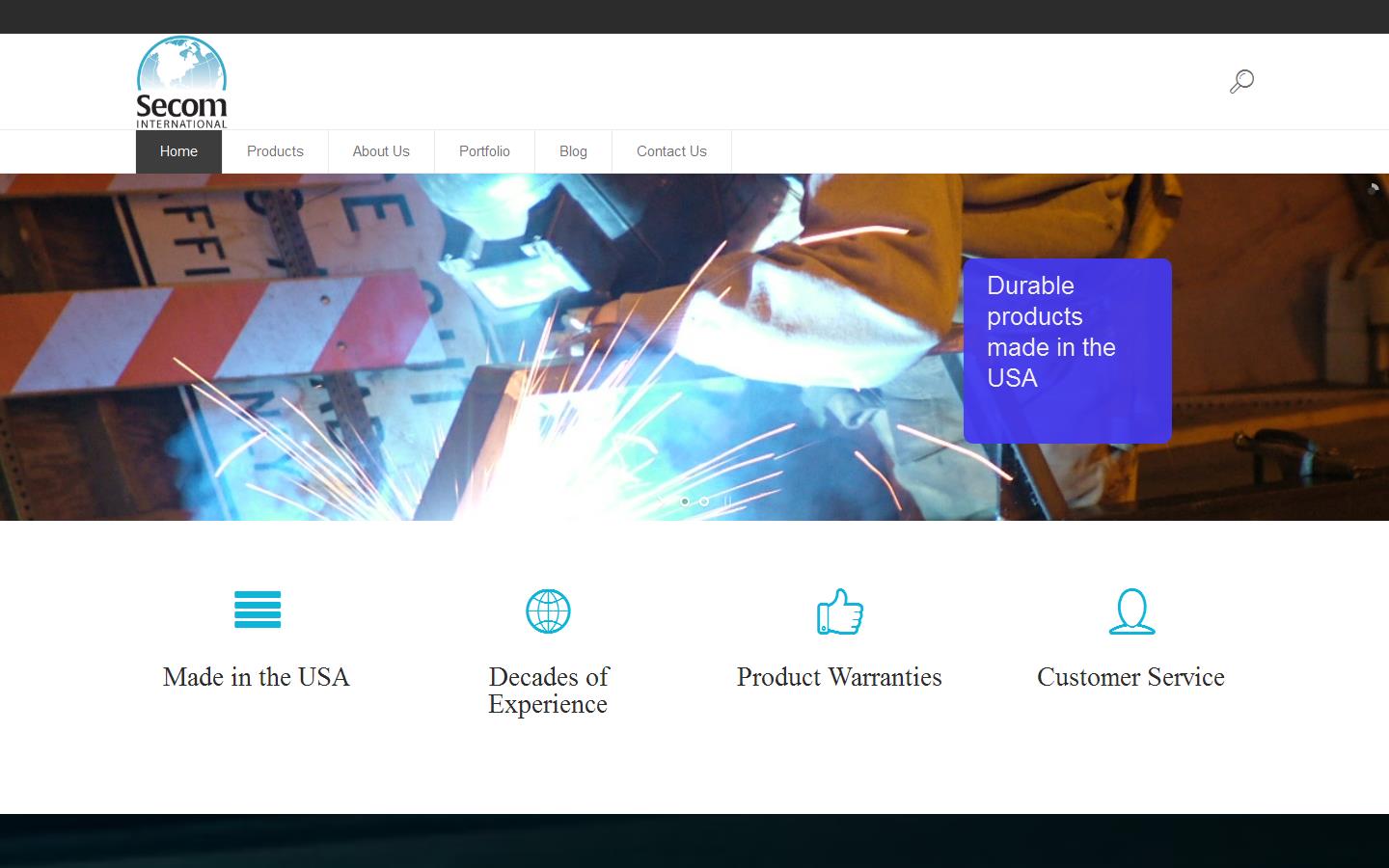Click the Made in the USA link

click(257, 678)
